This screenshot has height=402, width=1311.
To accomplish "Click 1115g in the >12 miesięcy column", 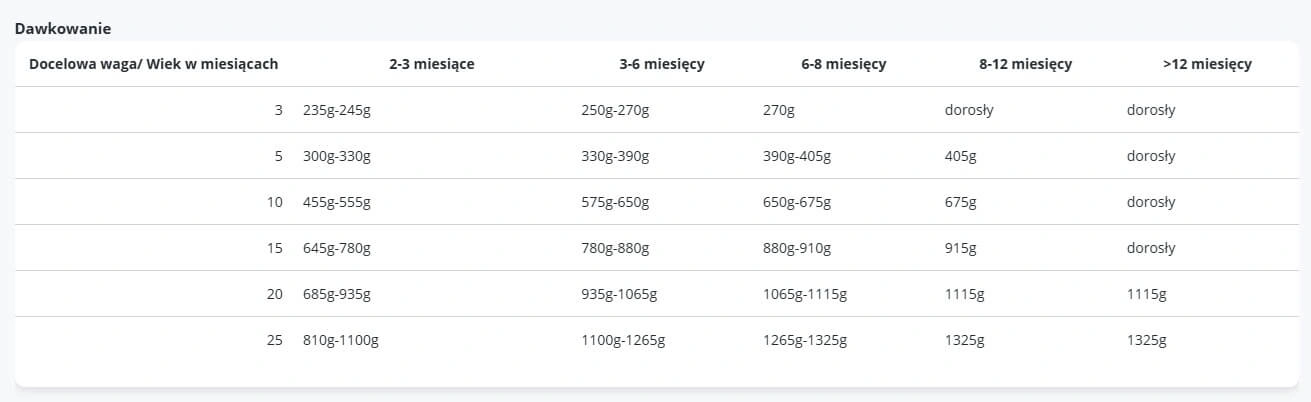I will click(1146, 294).
